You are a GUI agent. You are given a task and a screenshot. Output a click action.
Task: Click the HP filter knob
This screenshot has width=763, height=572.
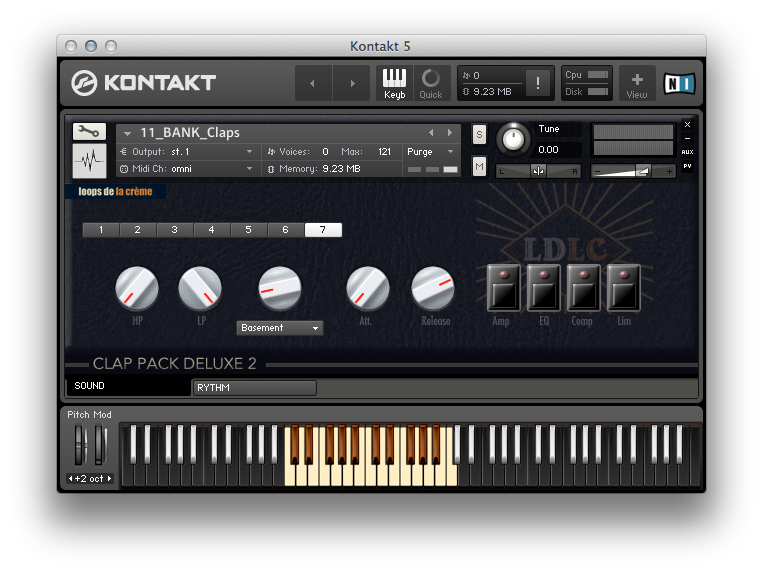(137, 288)
